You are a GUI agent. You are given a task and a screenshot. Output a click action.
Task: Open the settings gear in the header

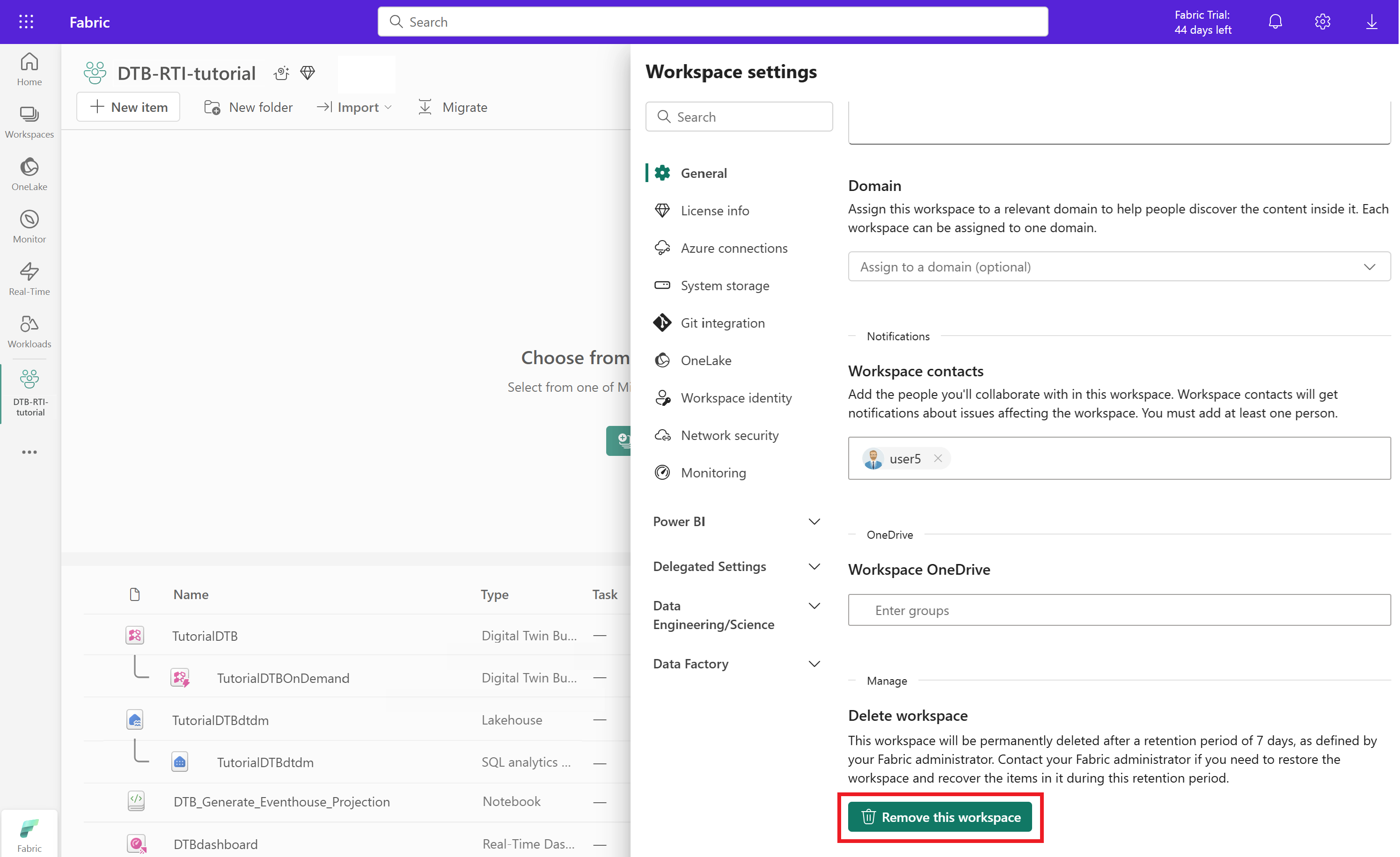[1323, 22]
